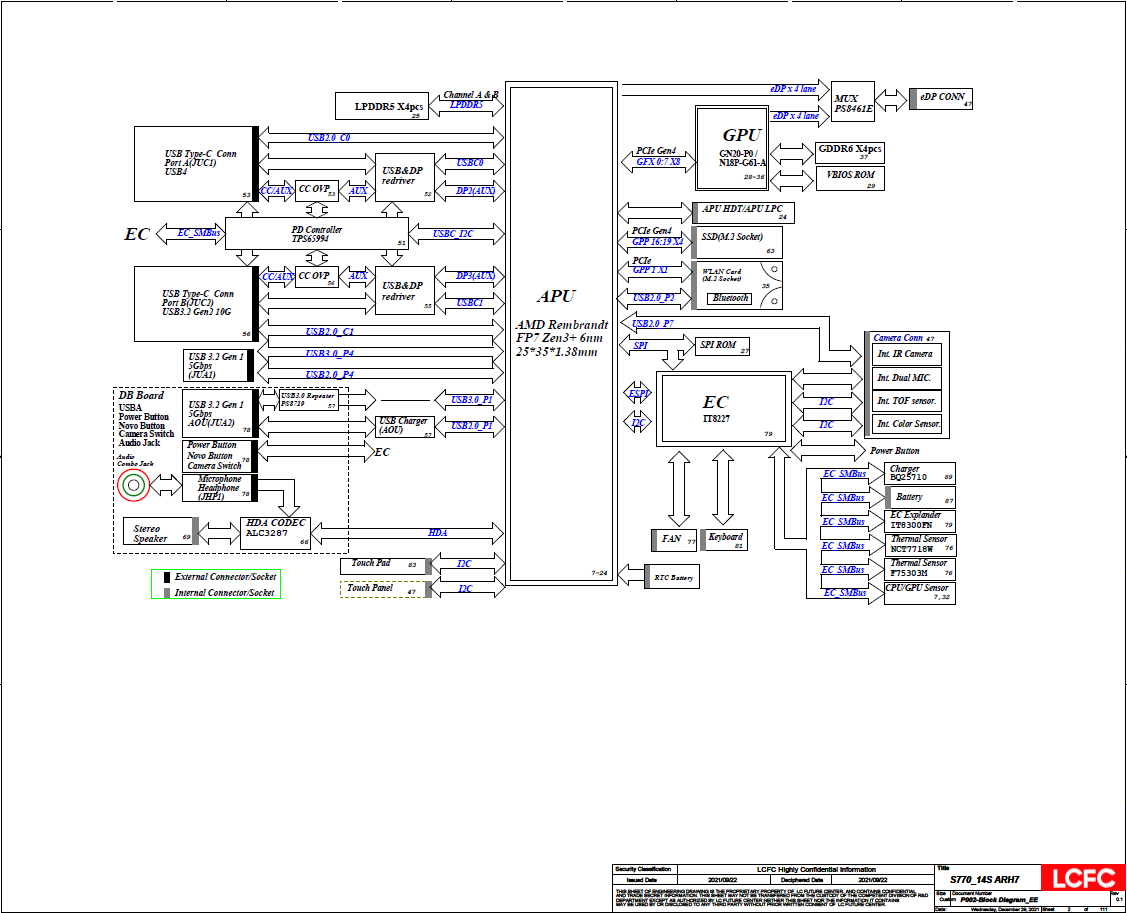Screen dimensions: 1127x913
Task: Click the blue HDA bus label
Action: pos(437,533)
